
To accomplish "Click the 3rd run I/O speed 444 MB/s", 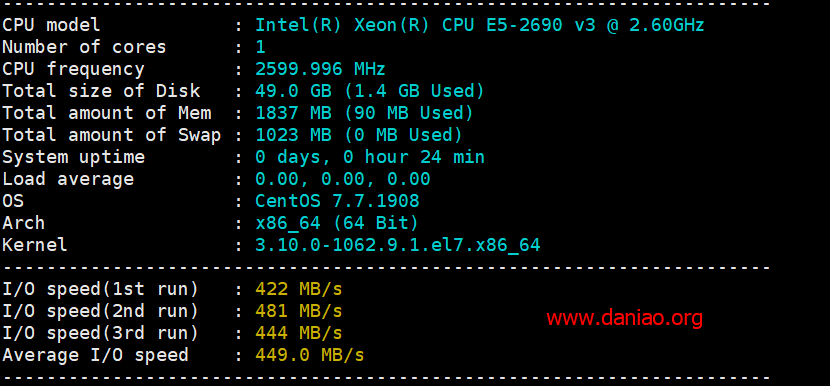I will (299, 333).
